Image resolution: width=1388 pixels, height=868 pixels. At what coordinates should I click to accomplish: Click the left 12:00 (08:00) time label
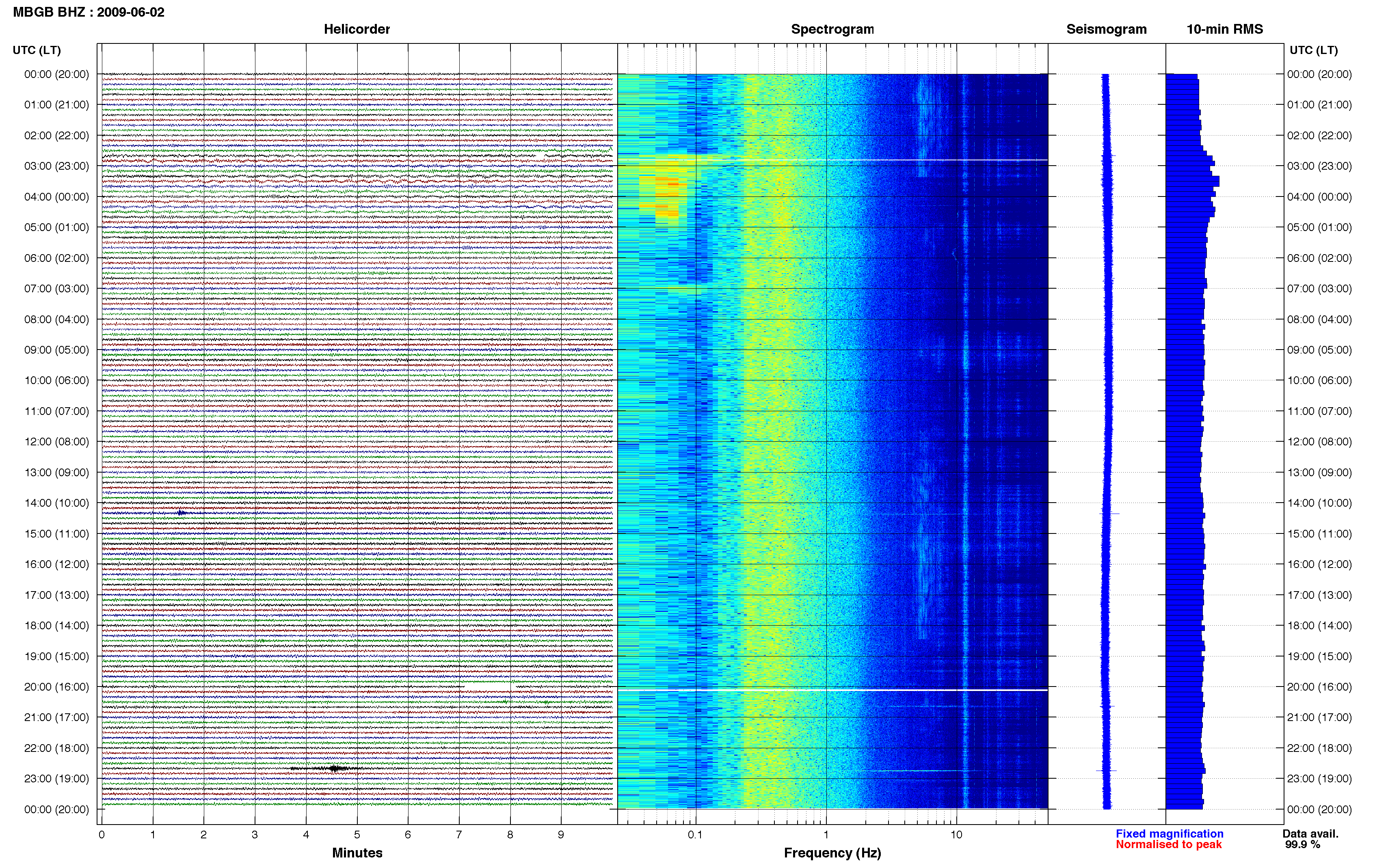pyautogui.click(x=56, y=441)
